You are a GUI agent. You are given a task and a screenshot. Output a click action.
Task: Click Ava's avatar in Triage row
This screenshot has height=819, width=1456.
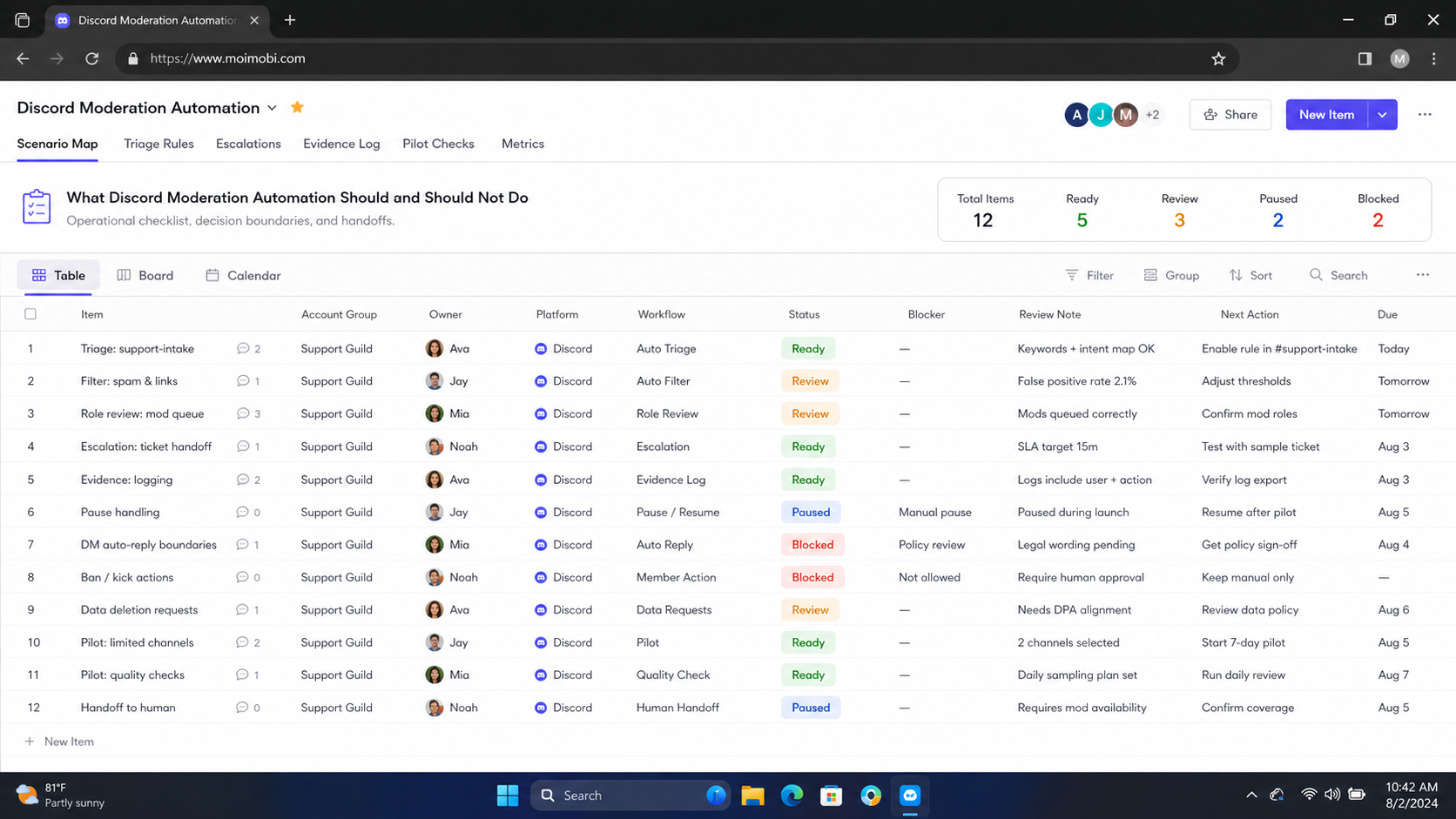click(435, 348)
